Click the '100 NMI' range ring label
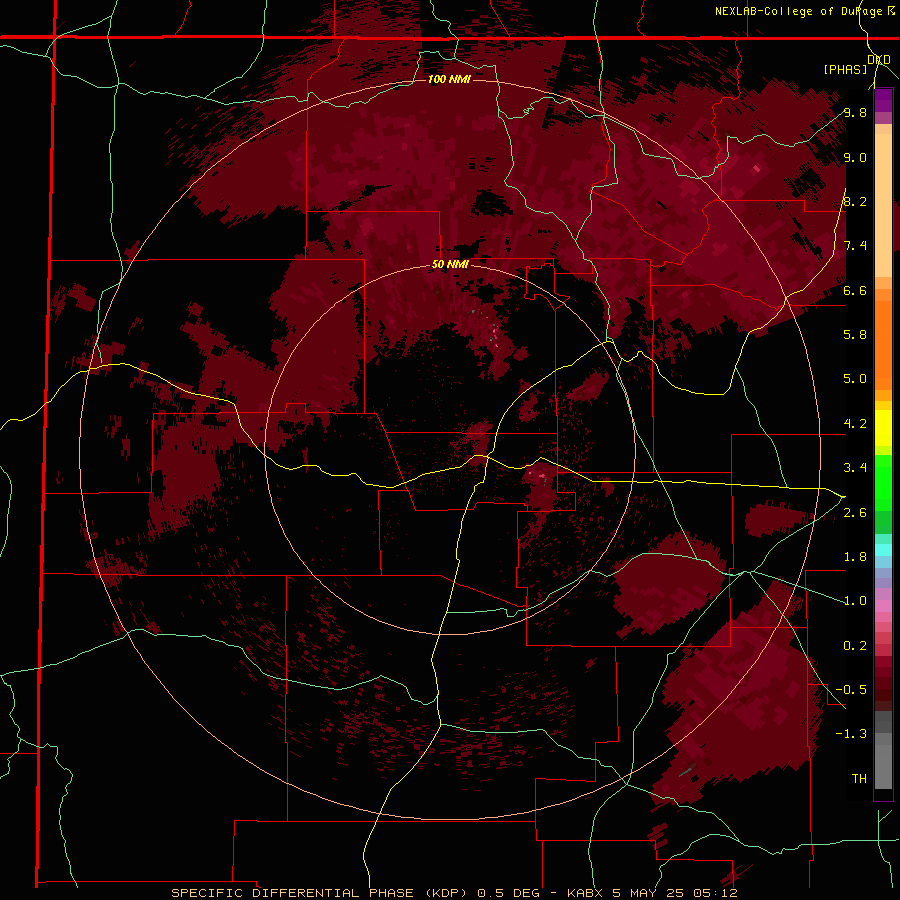This screenshot has width=900, height=900. [449, 79]
